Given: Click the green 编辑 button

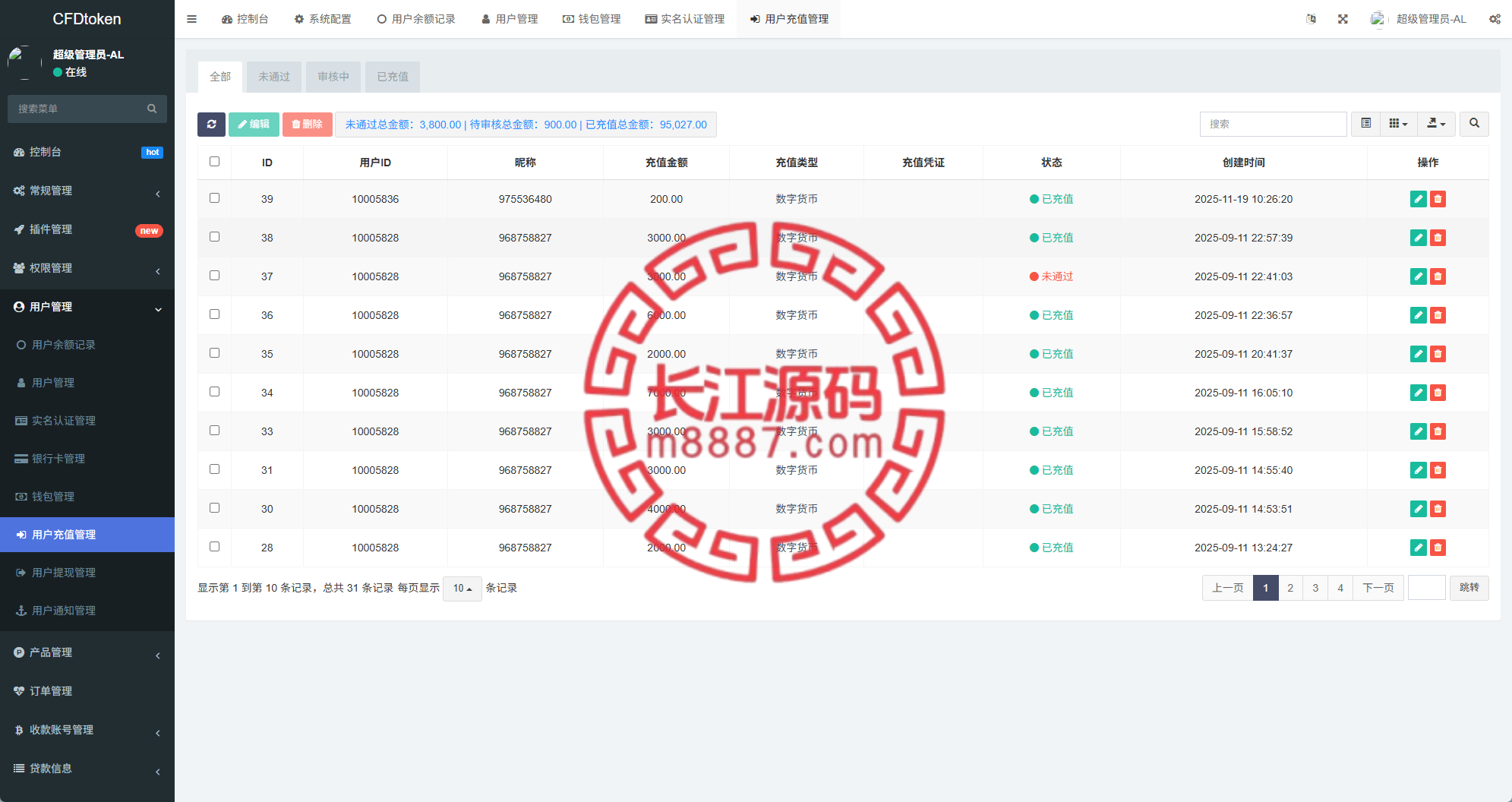Looking at the screenshot, I should pyautogui.click(x=254, y=124).
